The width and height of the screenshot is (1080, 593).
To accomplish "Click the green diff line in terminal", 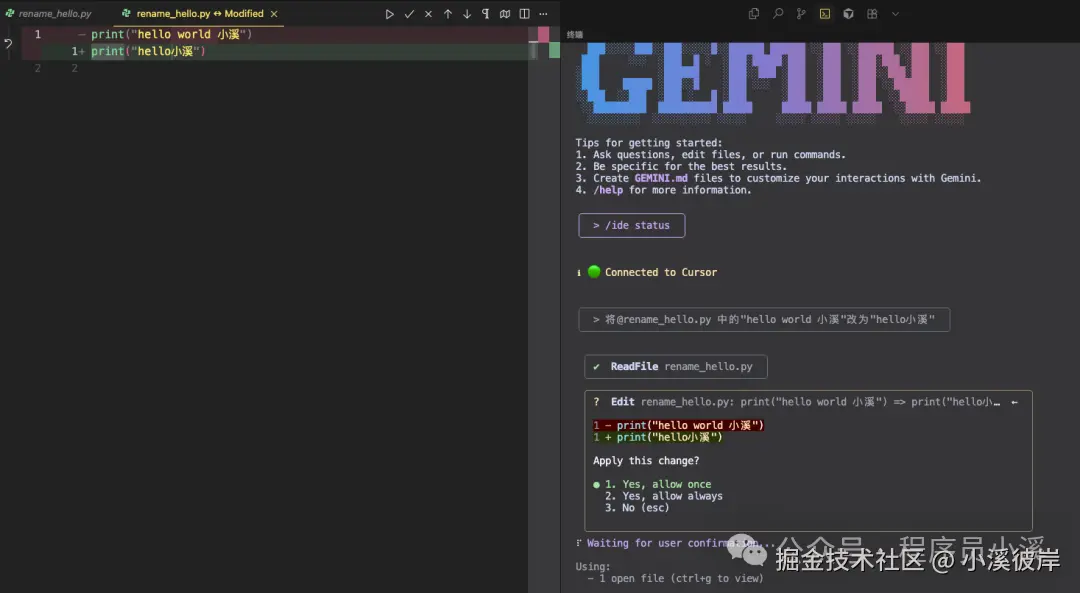I will coord(658,437).
